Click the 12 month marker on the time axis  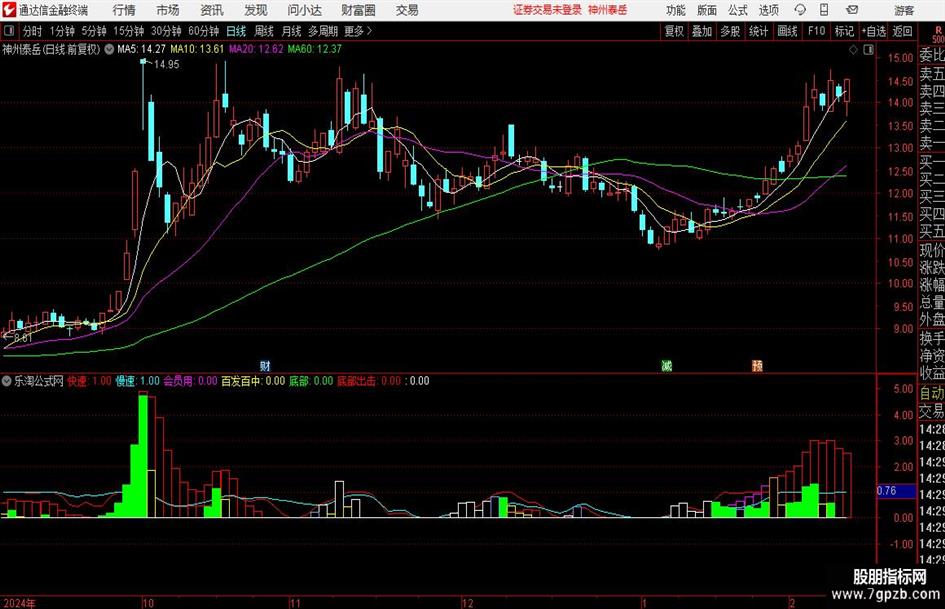468,603
